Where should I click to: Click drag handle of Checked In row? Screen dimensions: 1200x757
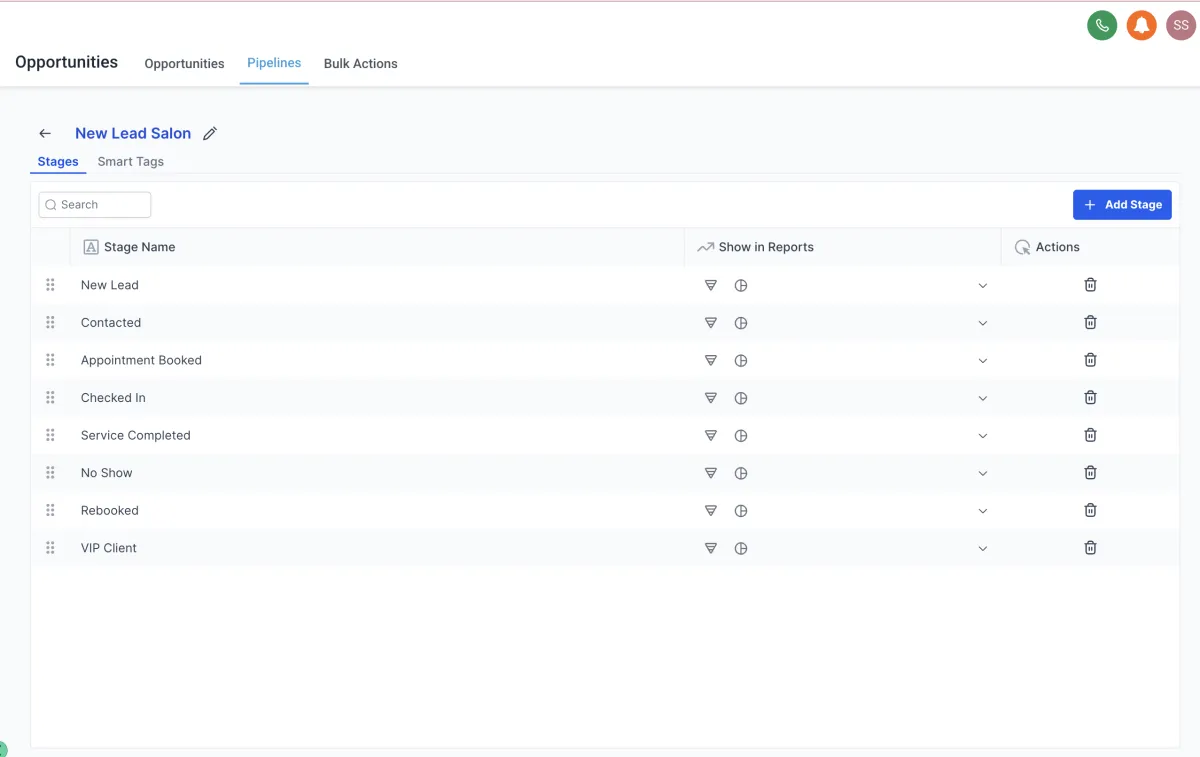coord(50,397)
